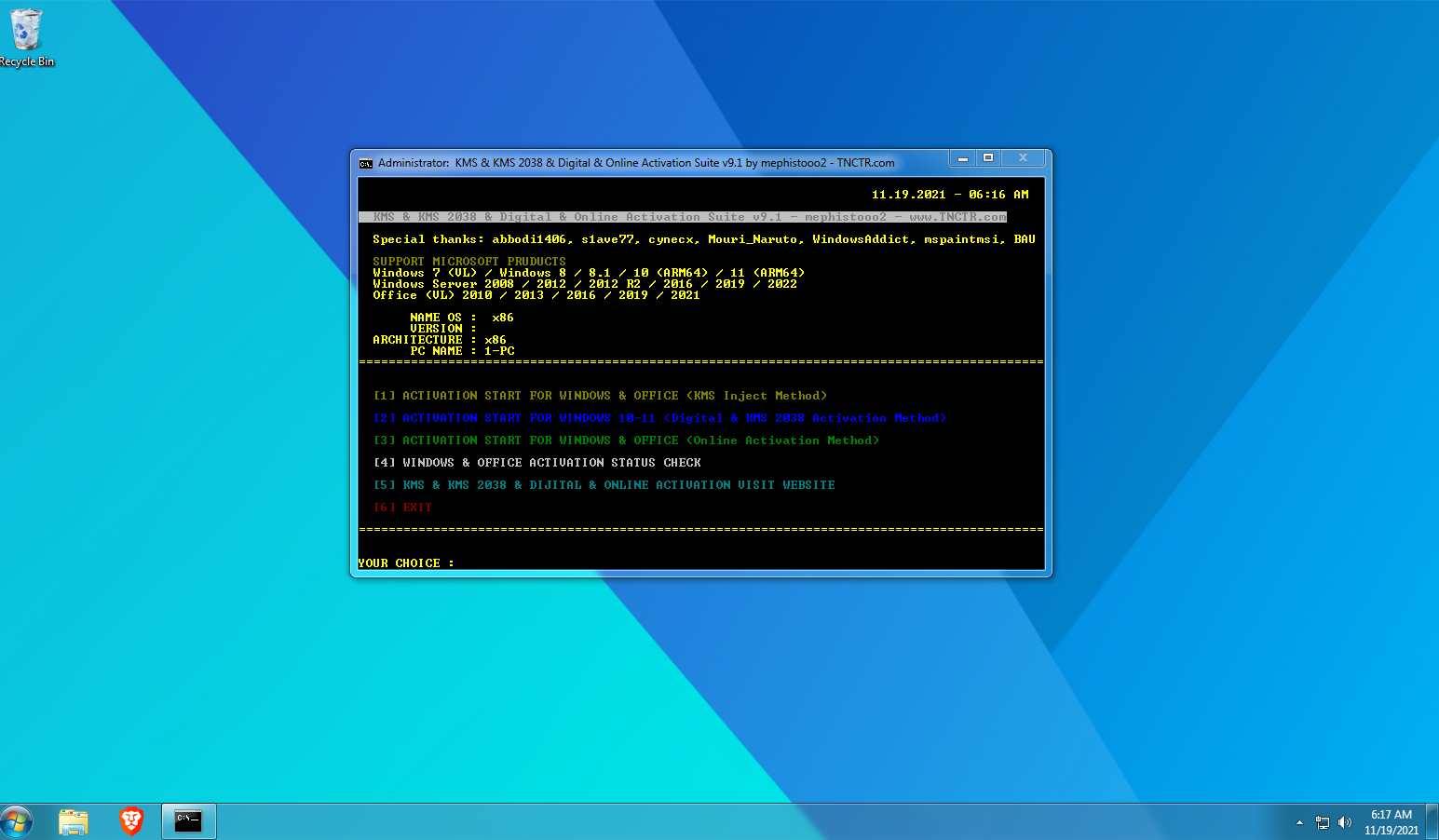
Task: Click option [1] KMS Inject Method line
Action: pyautogui.click(x=600, y=396)
